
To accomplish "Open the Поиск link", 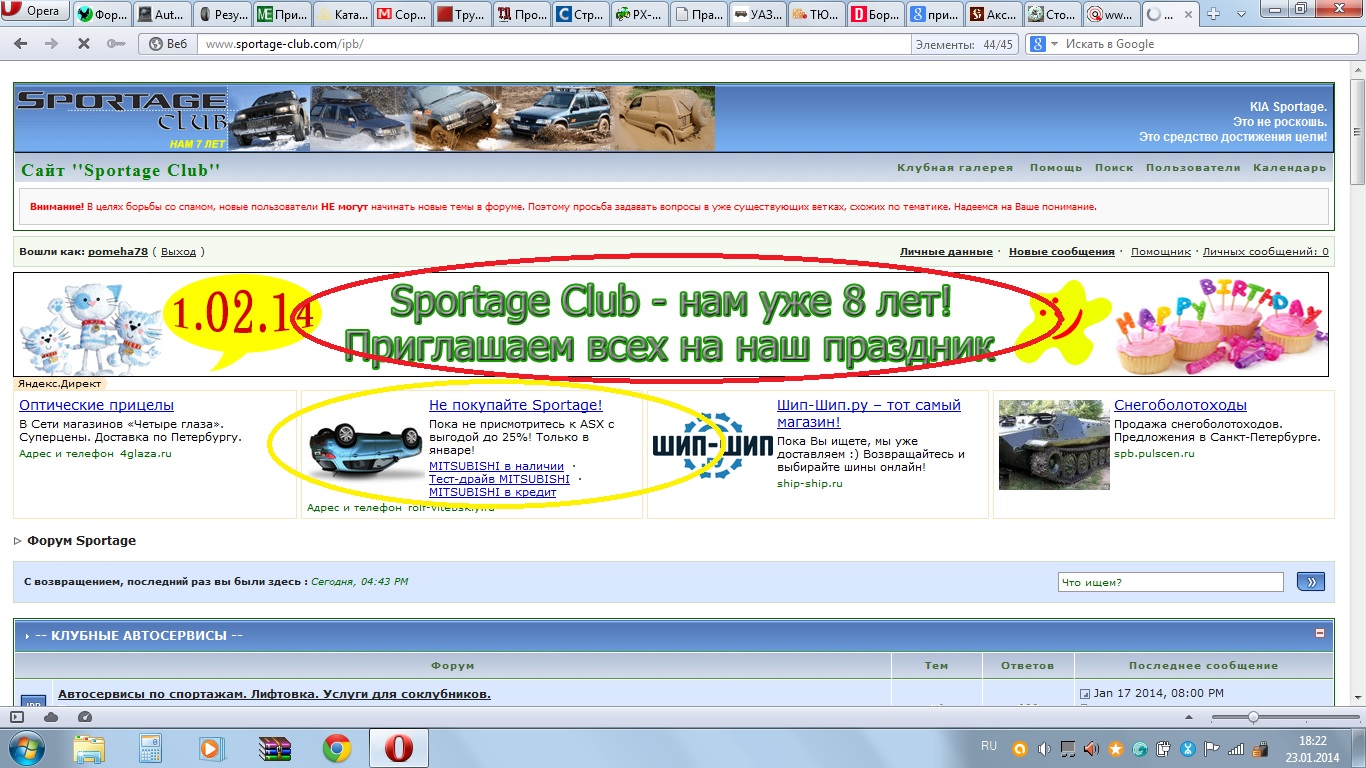I will (1114, 168).
